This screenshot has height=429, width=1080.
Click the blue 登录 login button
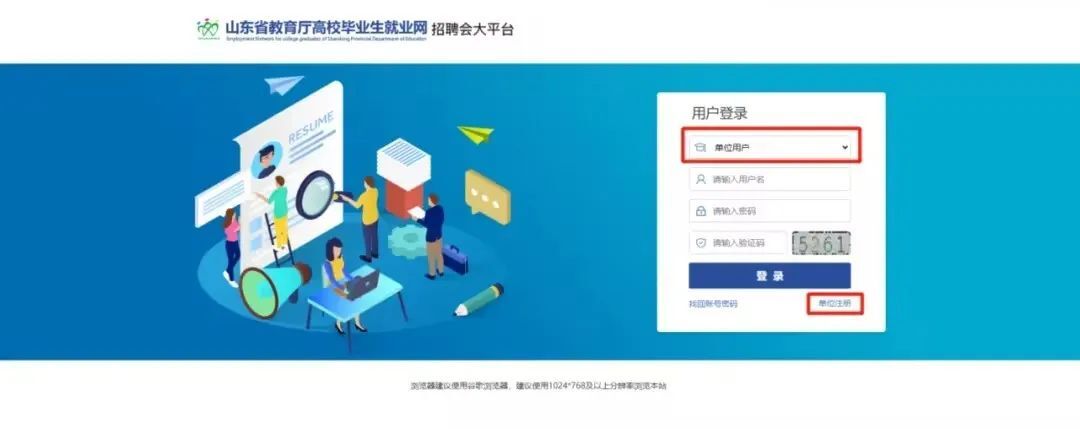pyautogui.click(x=769, y=275)
